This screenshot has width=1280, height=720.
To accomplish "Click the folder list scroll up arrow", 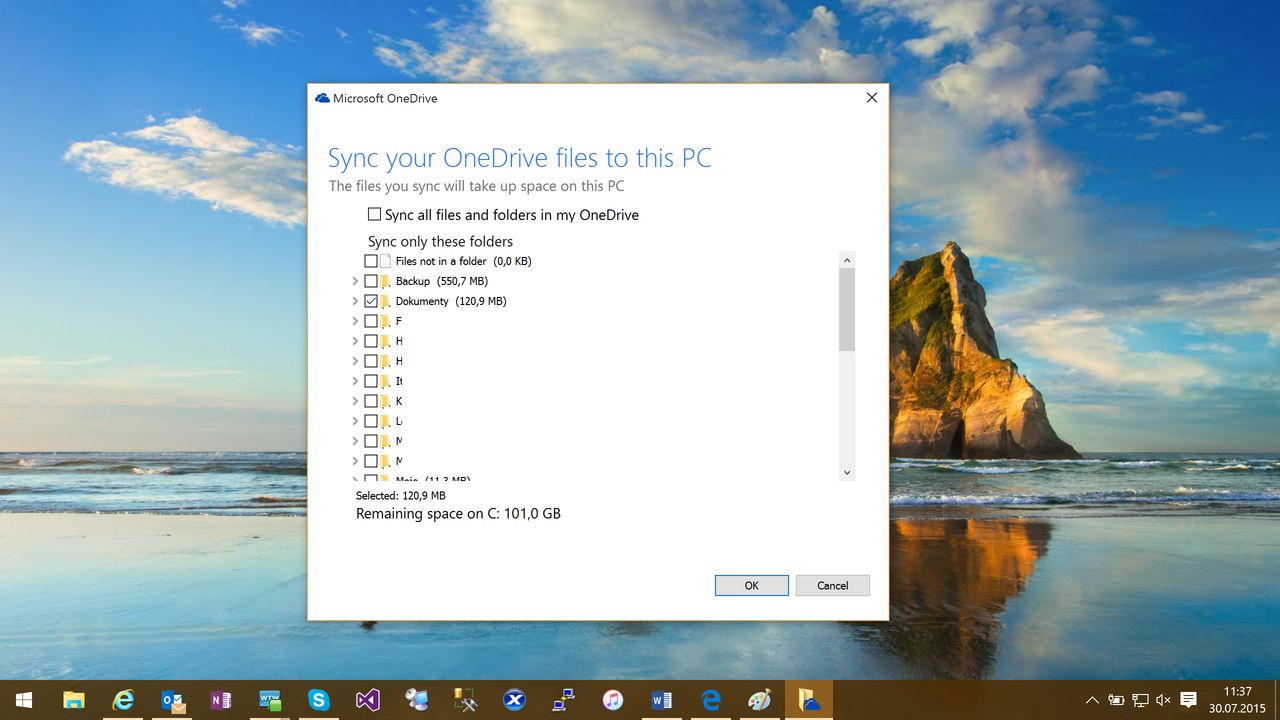I will tap(847, 260).
